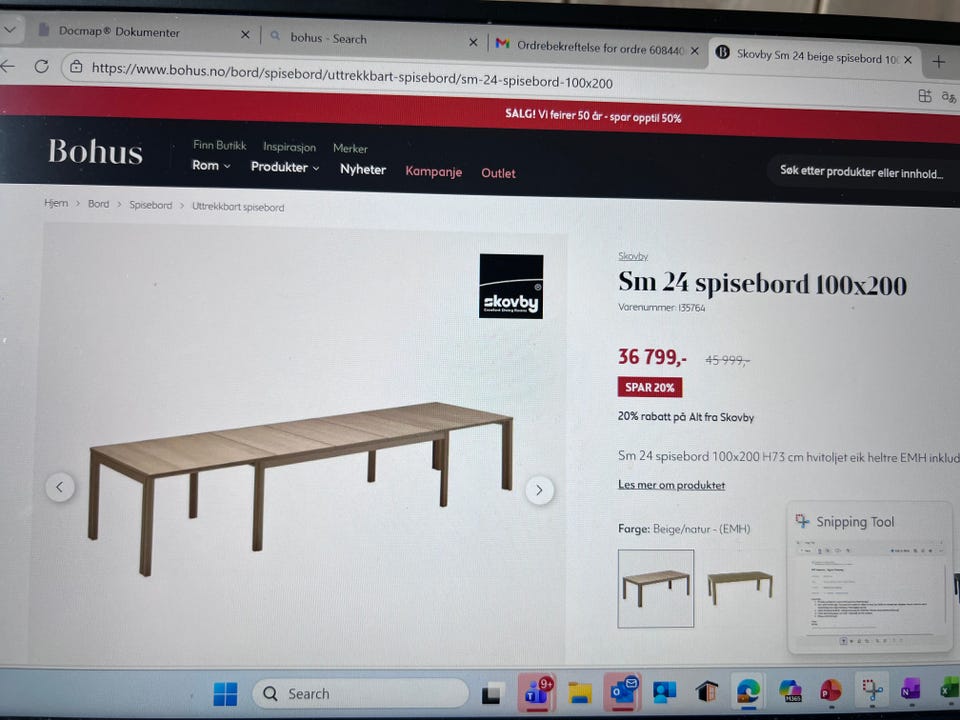Image resolution: width=960 pixels, height=720 pixels.
Task: Click the Bohus product search field
Action: [x=862, y=173]
